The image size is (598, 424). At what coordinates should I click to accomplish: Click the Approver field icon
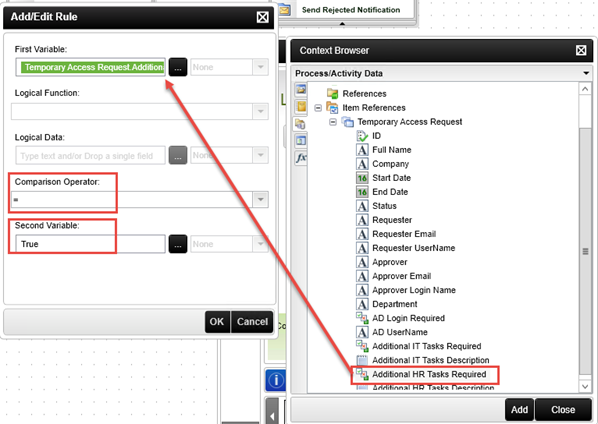362,262
